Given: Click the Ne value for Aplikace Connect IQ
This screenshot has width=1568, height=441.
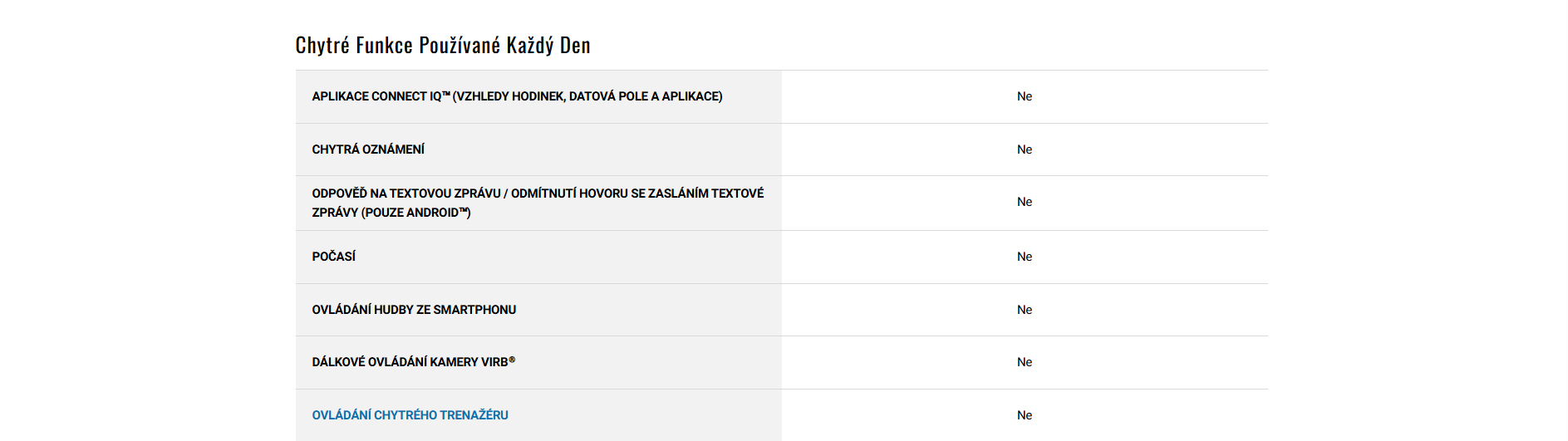Looking at the screenshot, I should (x=1025, y=96).
